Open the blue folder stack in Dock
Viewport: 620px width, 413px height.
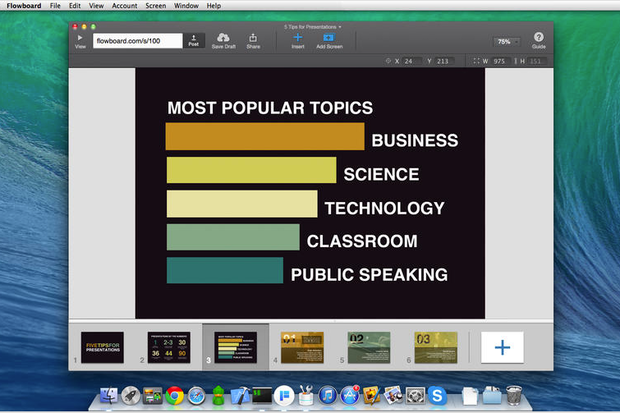492,396
